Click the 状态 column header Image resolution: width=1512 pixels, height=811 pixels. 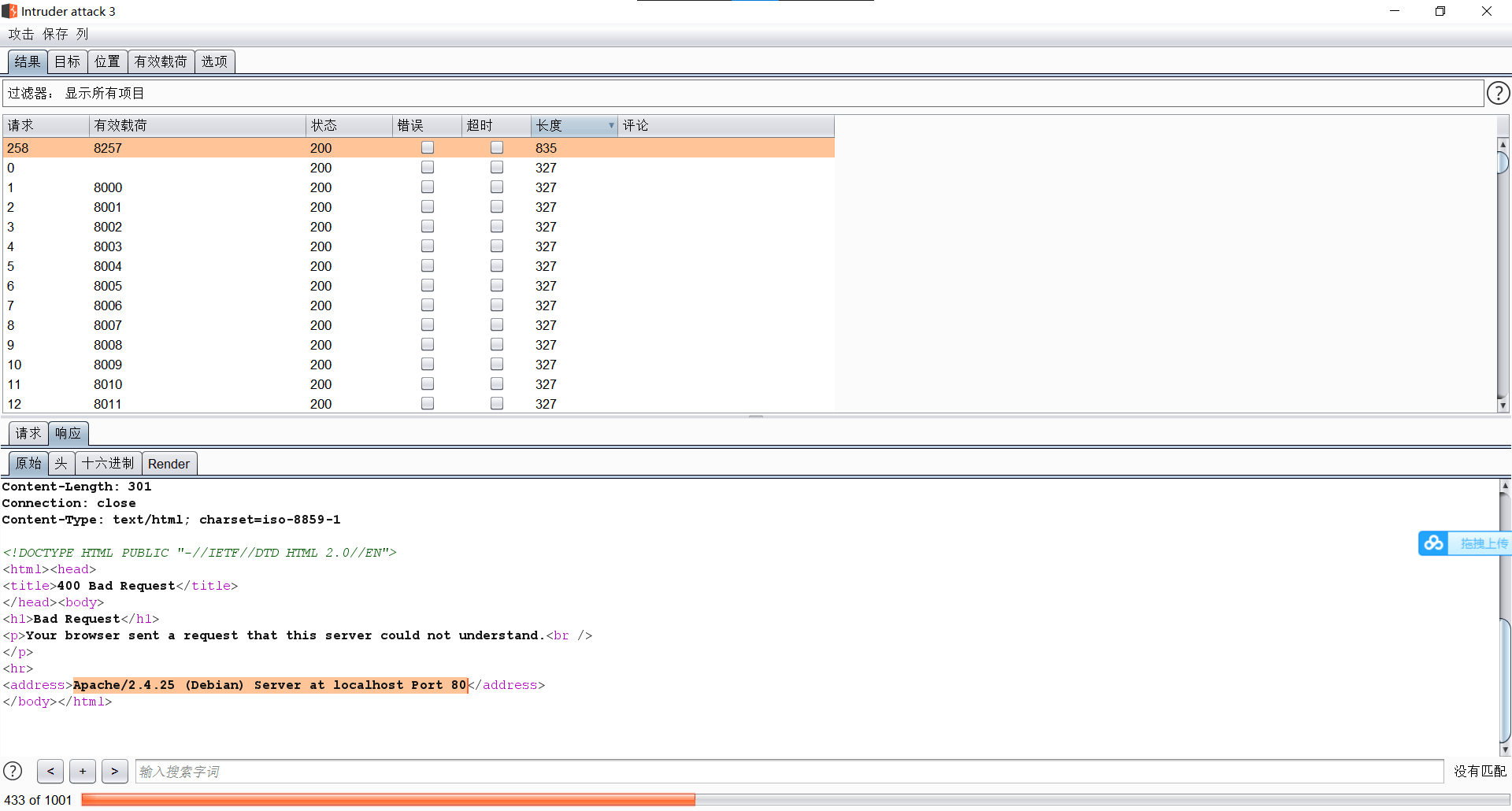coord(346,125)
